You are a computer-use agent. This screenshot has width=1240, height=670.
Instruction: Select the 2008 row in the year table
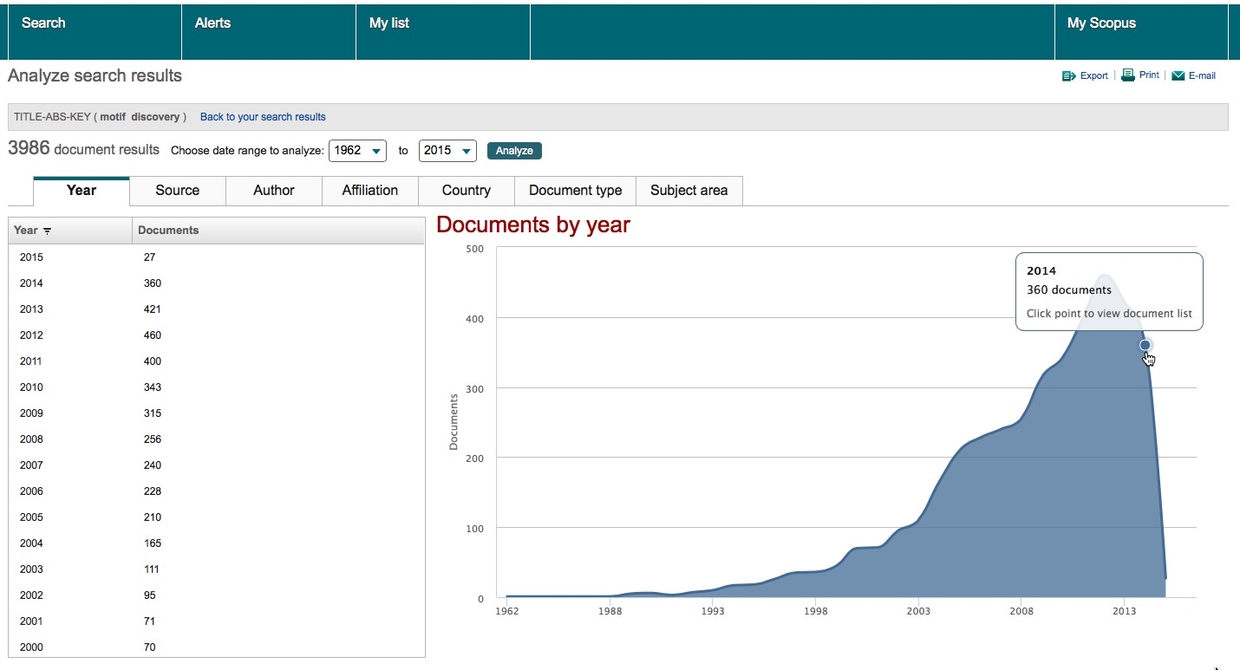click(217, 439)
